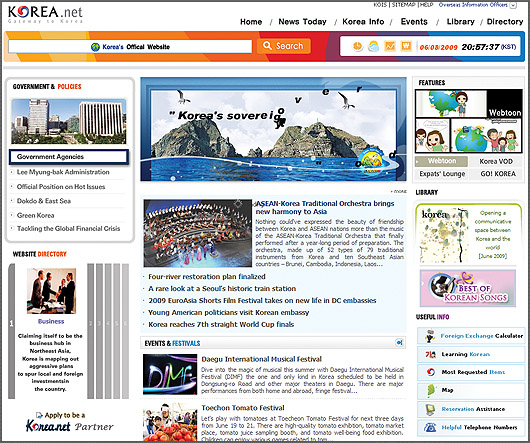Open Daegu International Musical Festival title
530x443 pixels.
(x=261, y=359)
